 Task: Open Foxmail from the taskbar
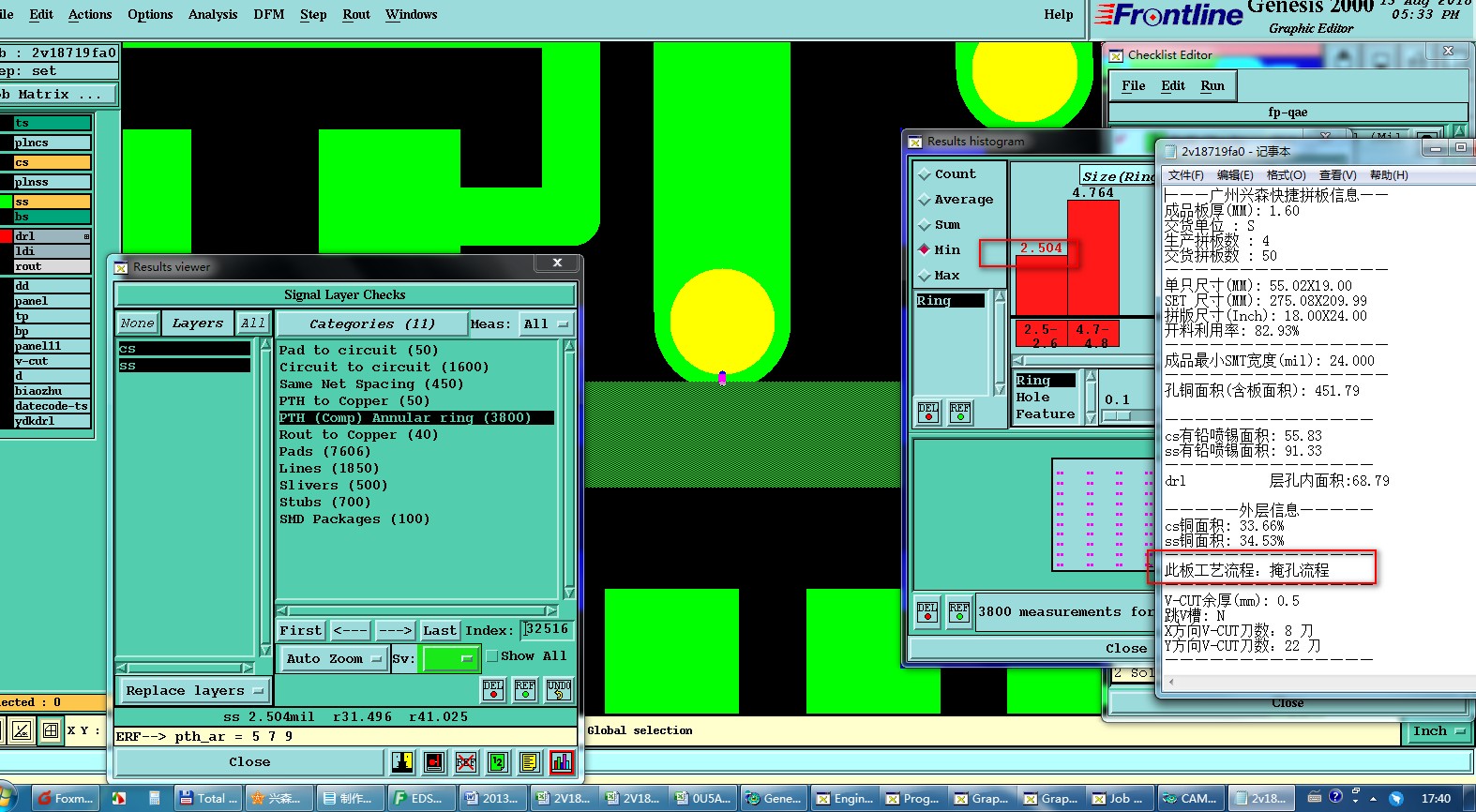pyautogui.click(x=66, y=799)
